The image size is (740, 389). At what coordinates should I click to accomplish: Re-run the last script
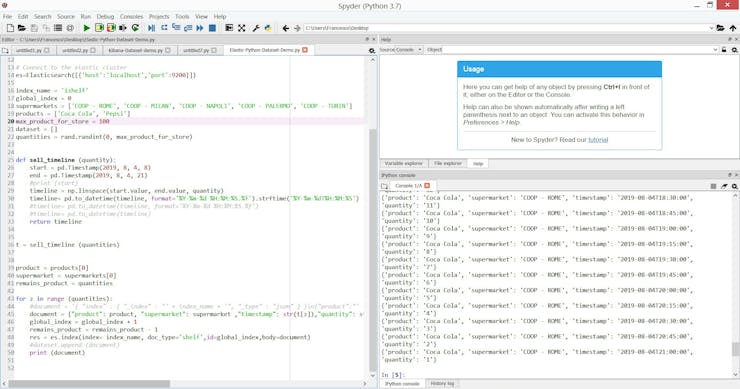(135, 28)
